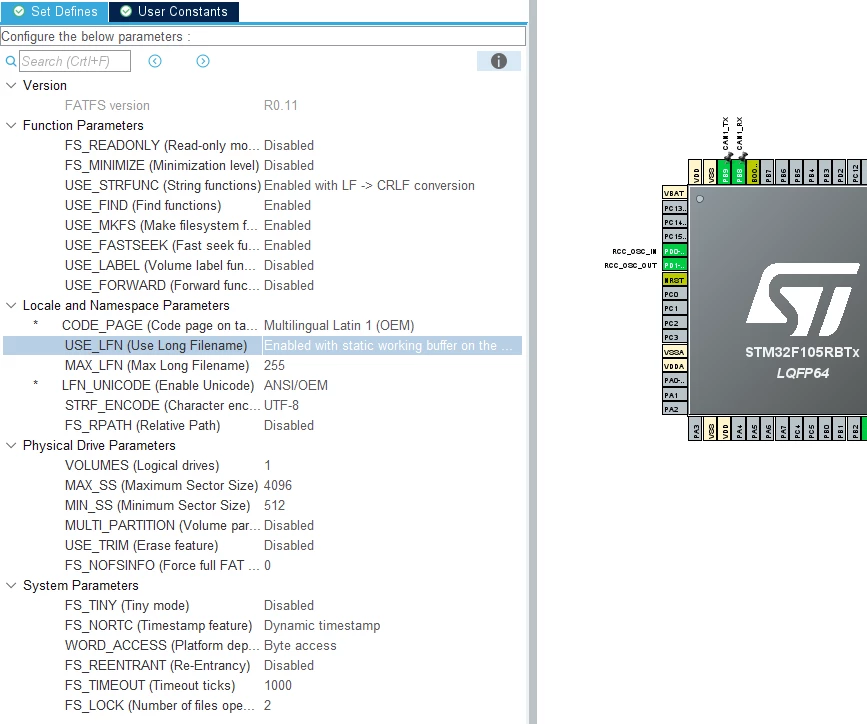The height and width of the screenshot is (724, 867).
Task: Collapse the Version section
Action: click(x=11, y=85)
